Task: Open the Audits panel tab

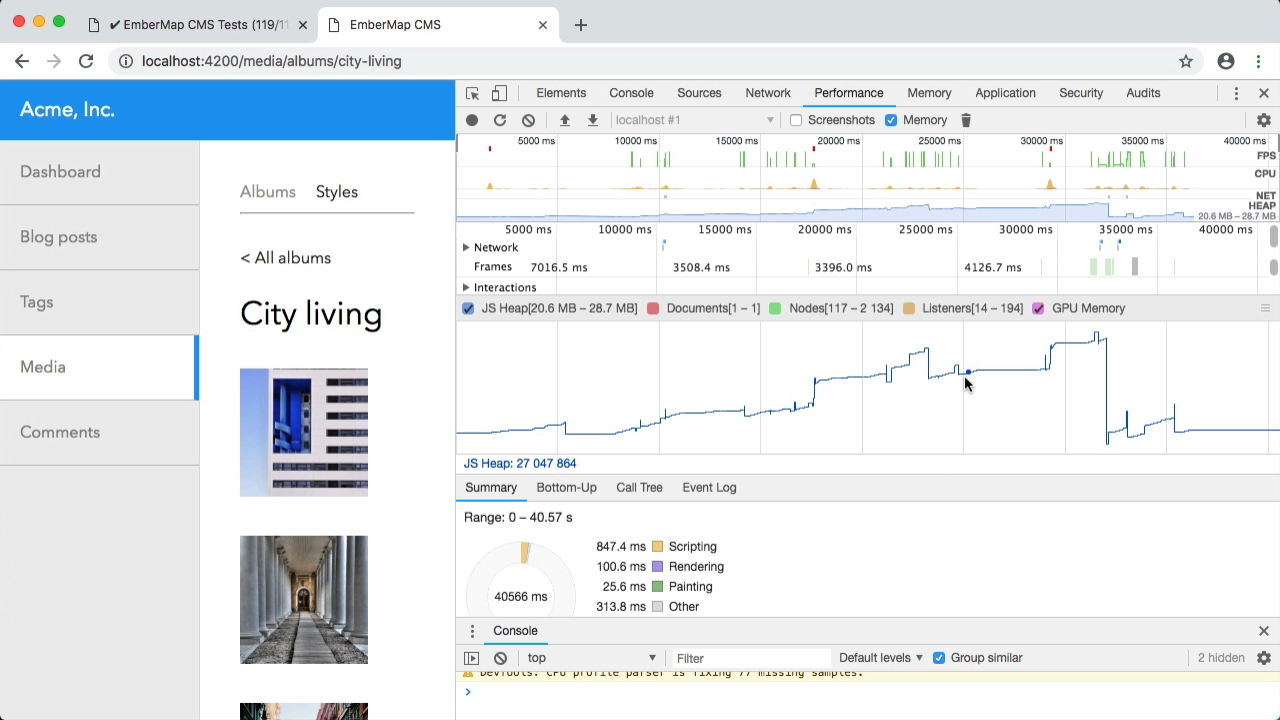Action: [1143, 93]
